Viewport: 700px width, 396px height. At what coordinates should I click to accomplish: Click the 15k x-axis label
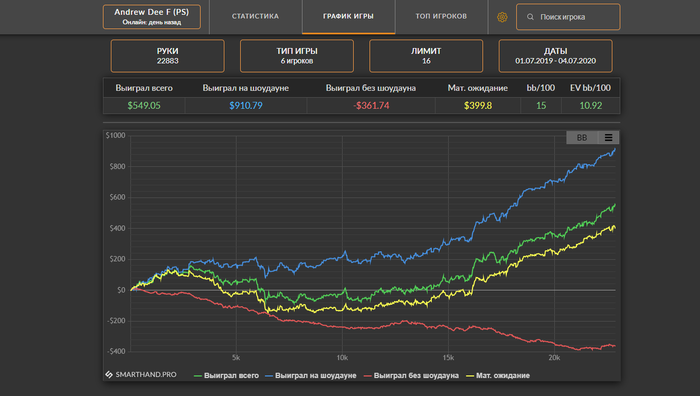coord(448,358)
